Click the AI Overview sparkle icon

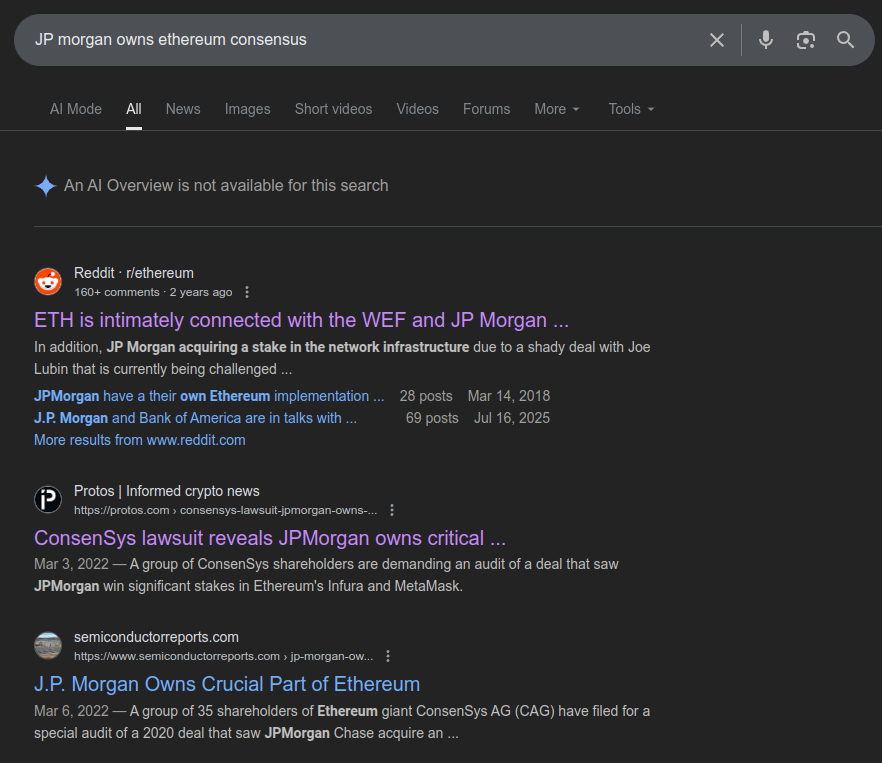[x=46, y=186]
